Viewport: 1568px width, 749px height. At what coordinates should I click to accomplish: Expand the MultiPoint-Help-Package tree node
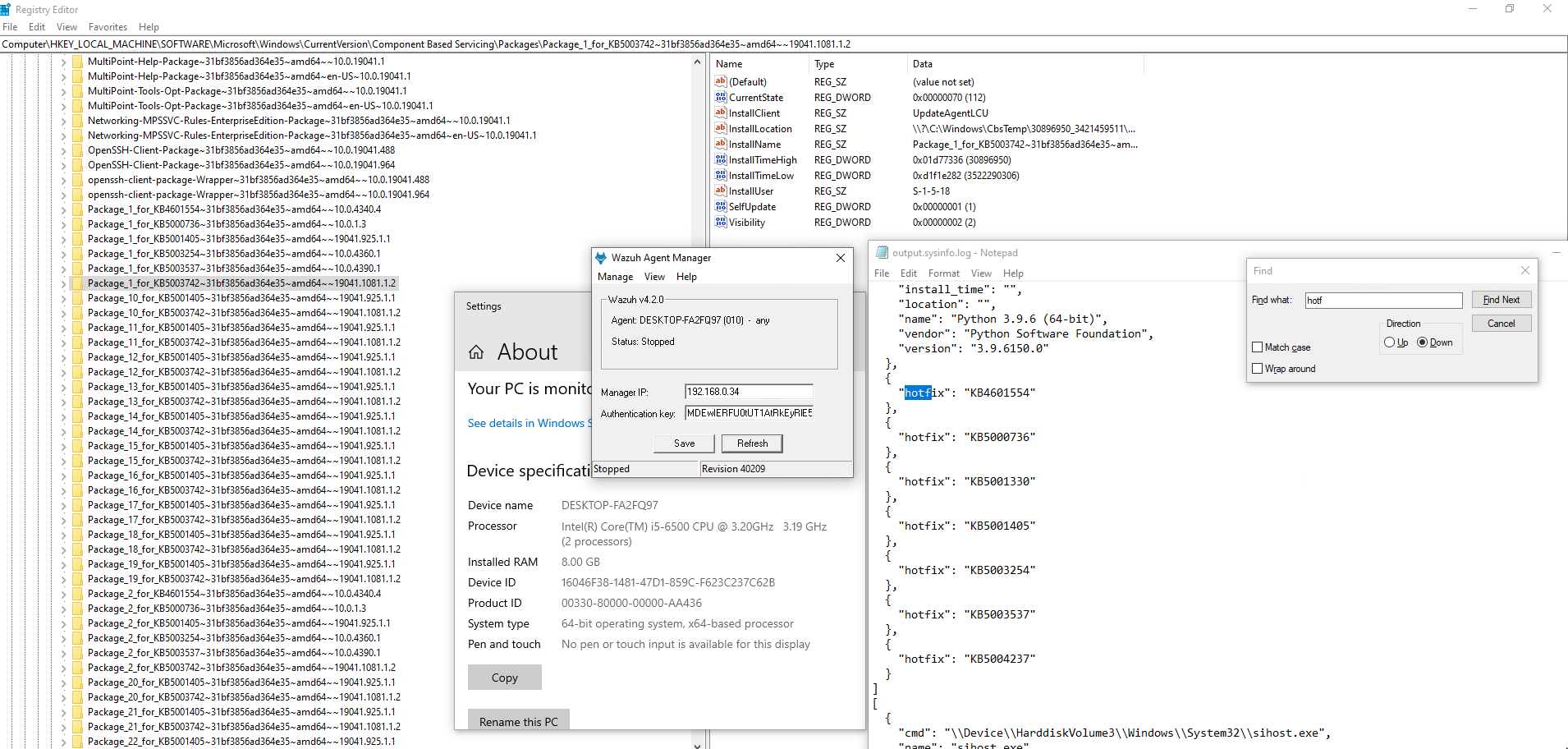[63, 61]
